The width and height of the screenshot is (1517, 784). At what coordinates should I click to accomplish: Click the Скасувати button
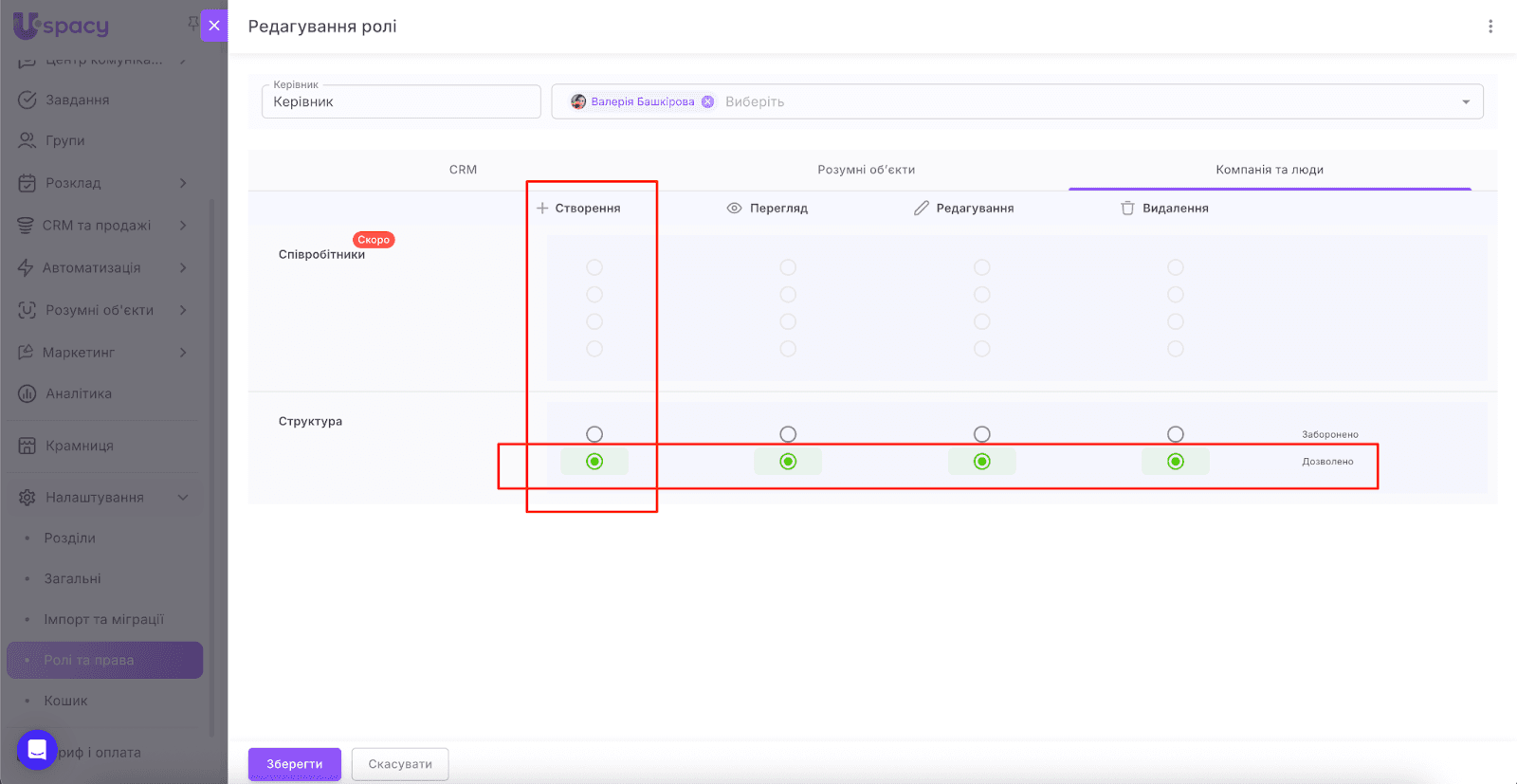click(400, 764)
